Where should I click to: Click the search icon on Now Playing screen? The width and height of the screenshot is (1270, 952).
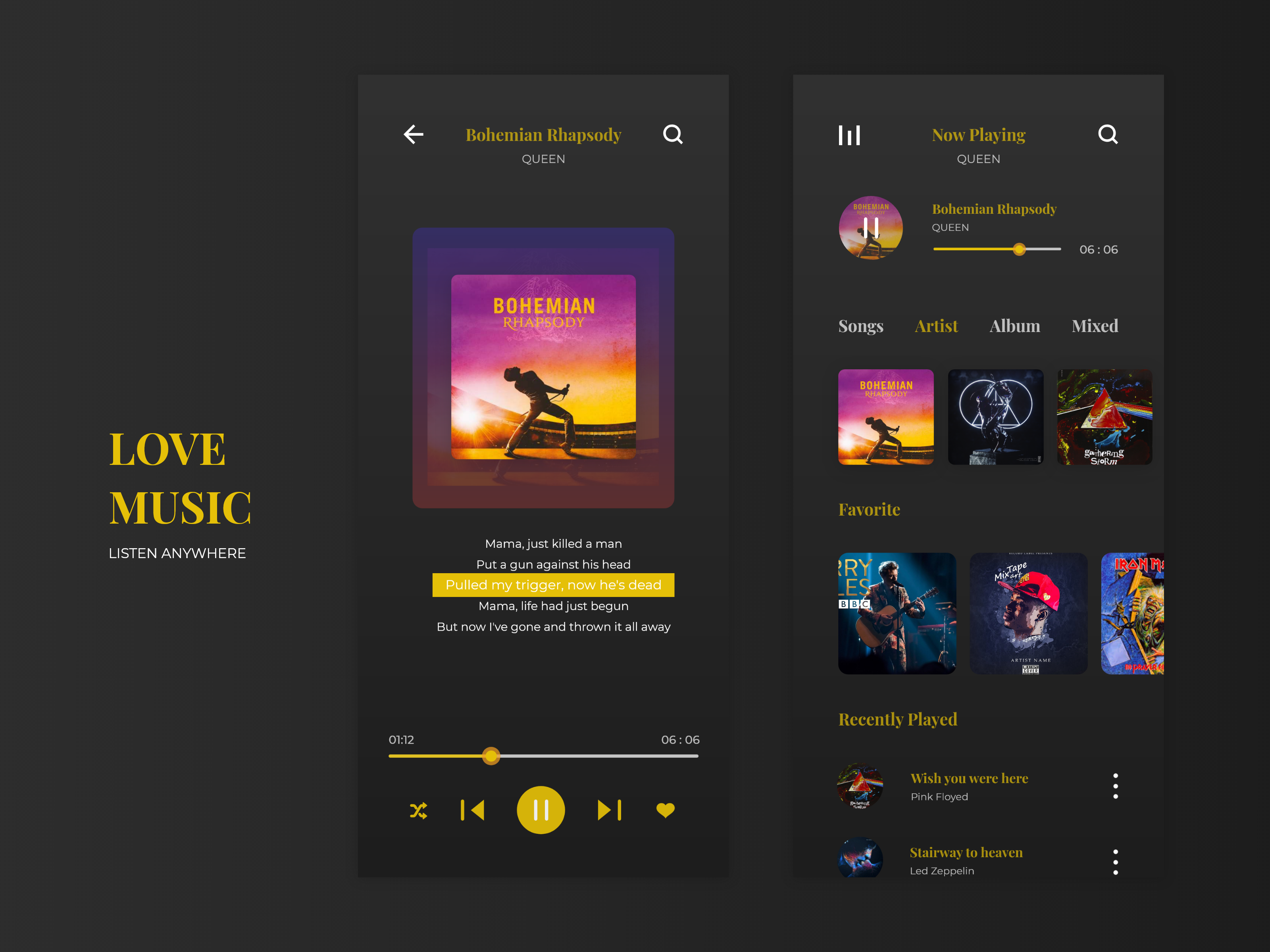pyautogui.click(x=1108, y=134)
